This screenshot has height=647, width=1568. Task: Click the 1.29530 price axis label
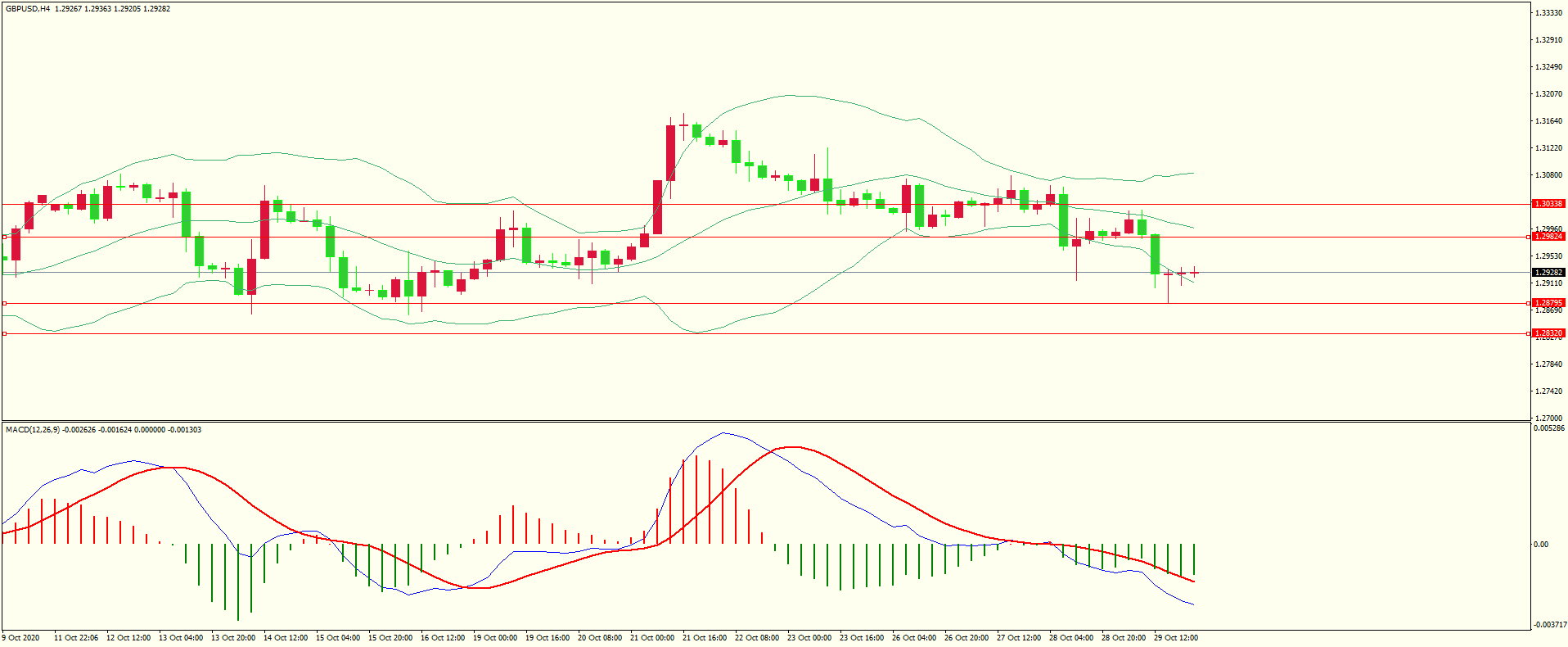click(x=1548, y=256)
